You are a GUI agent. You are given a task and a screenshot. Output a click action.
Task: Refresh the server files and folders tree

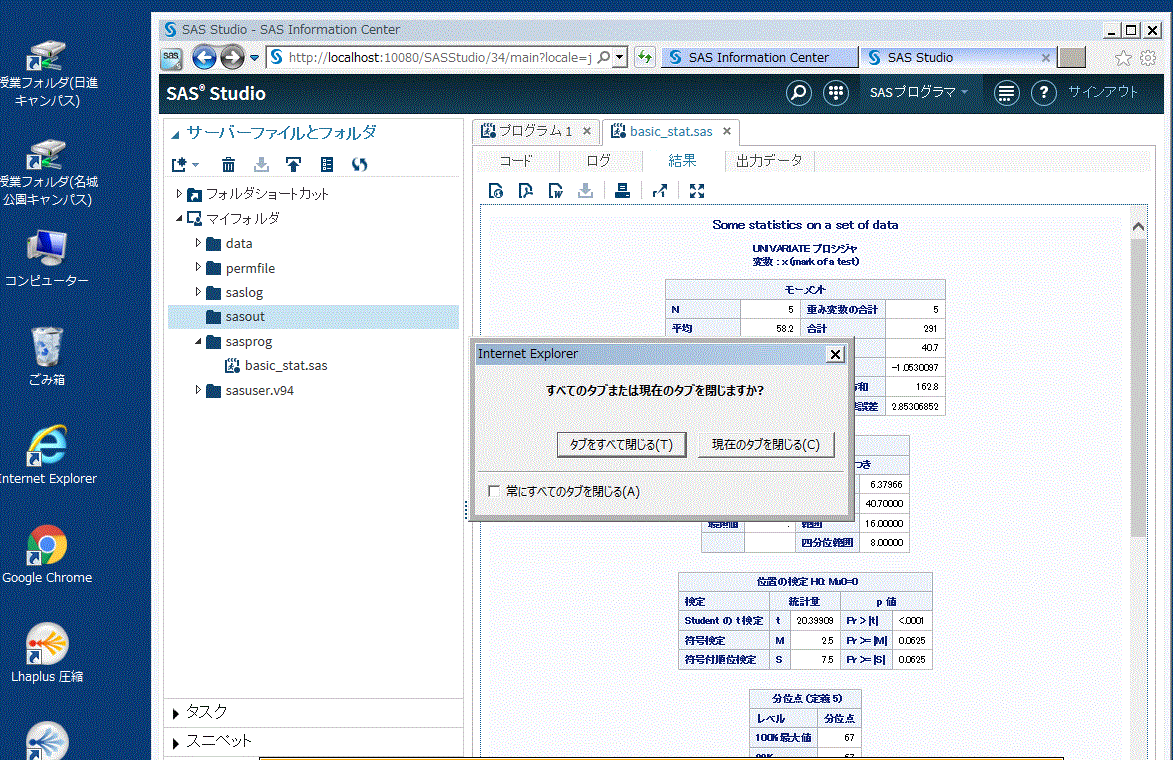pyautogui.click(x=360, y=165)
